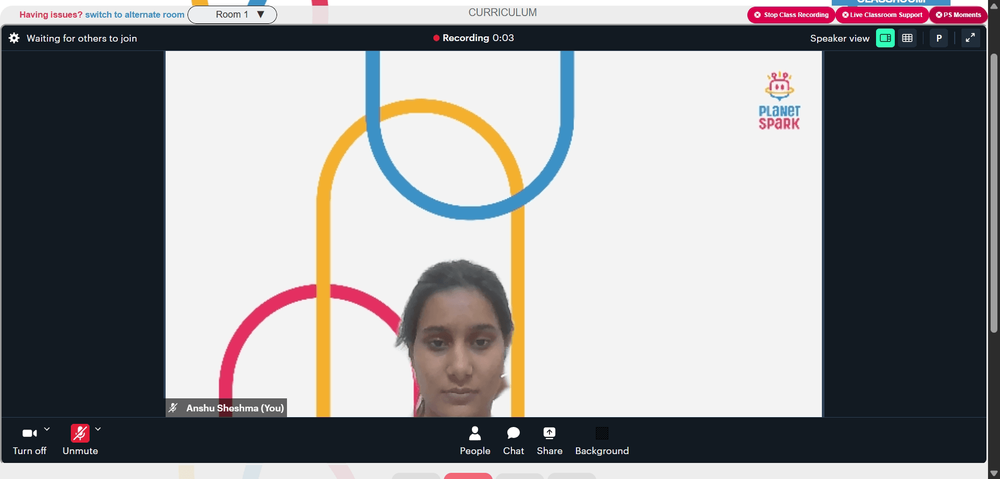Enter fullscreen with the expand arrows icon
Viewport: 1000px width, 479px height.
tap(970, 38)
